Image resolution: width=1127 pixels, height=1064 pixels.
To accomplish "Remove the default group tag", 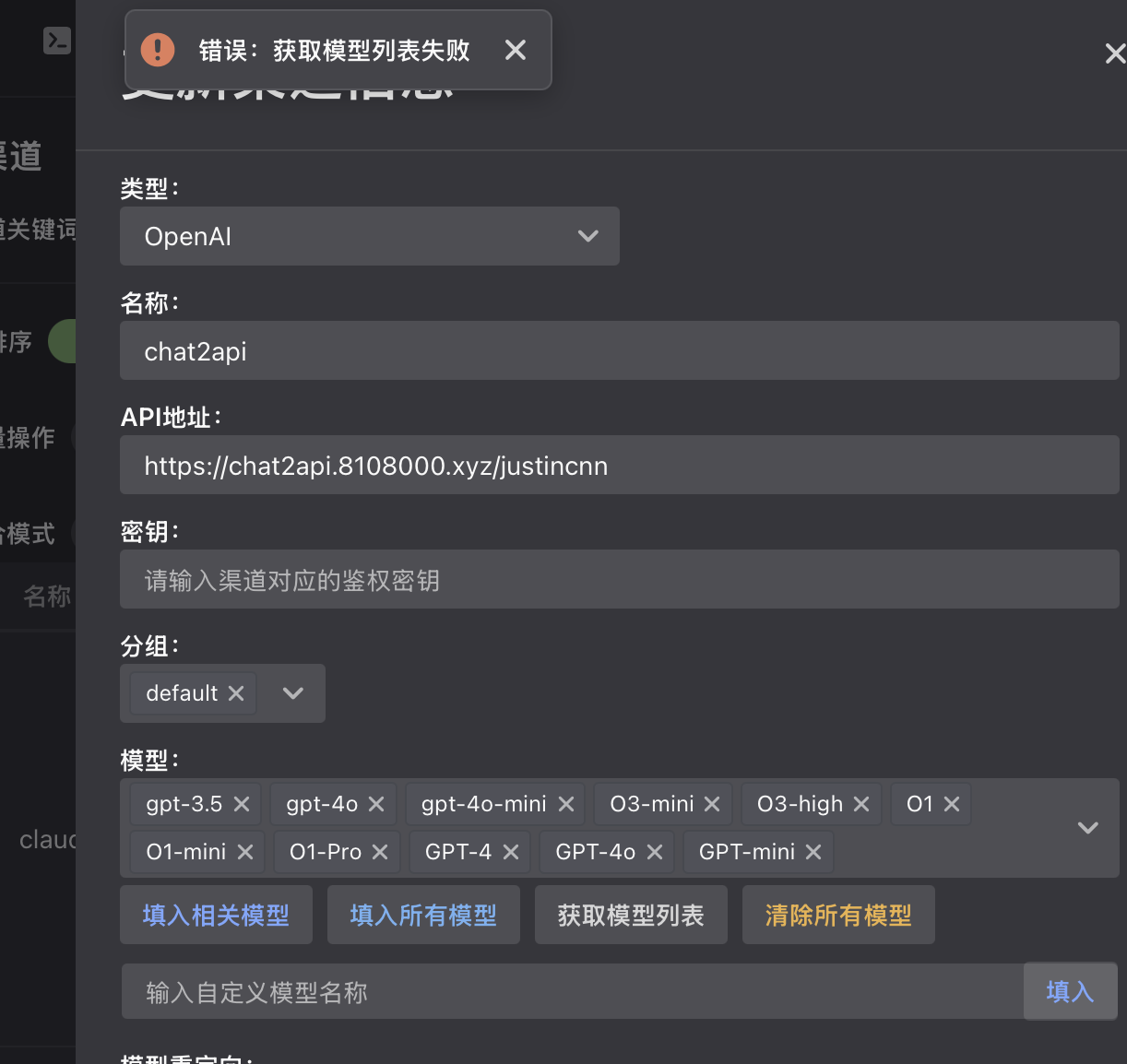I will click(x=237, y=692).
